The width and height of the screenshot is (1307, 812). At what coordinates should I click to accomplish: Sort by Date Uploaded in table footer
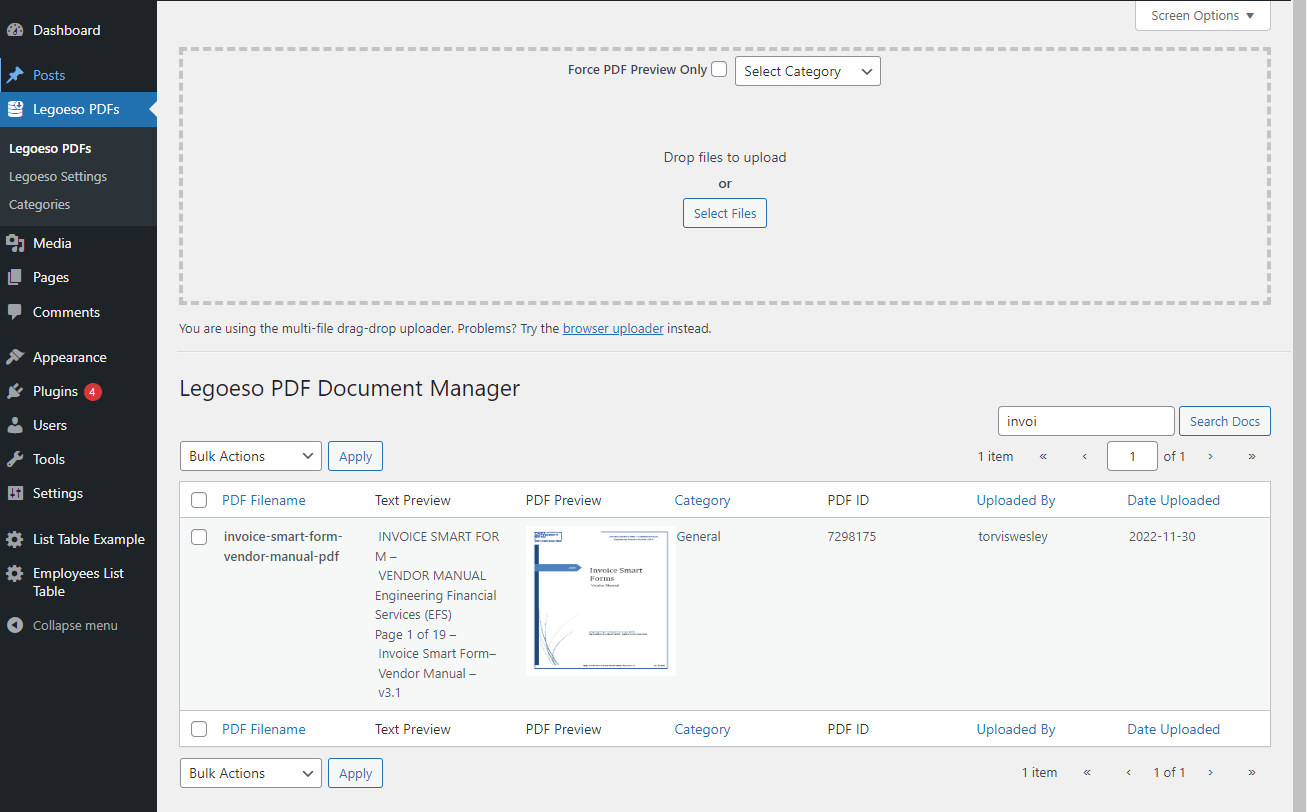point(1174,729)
